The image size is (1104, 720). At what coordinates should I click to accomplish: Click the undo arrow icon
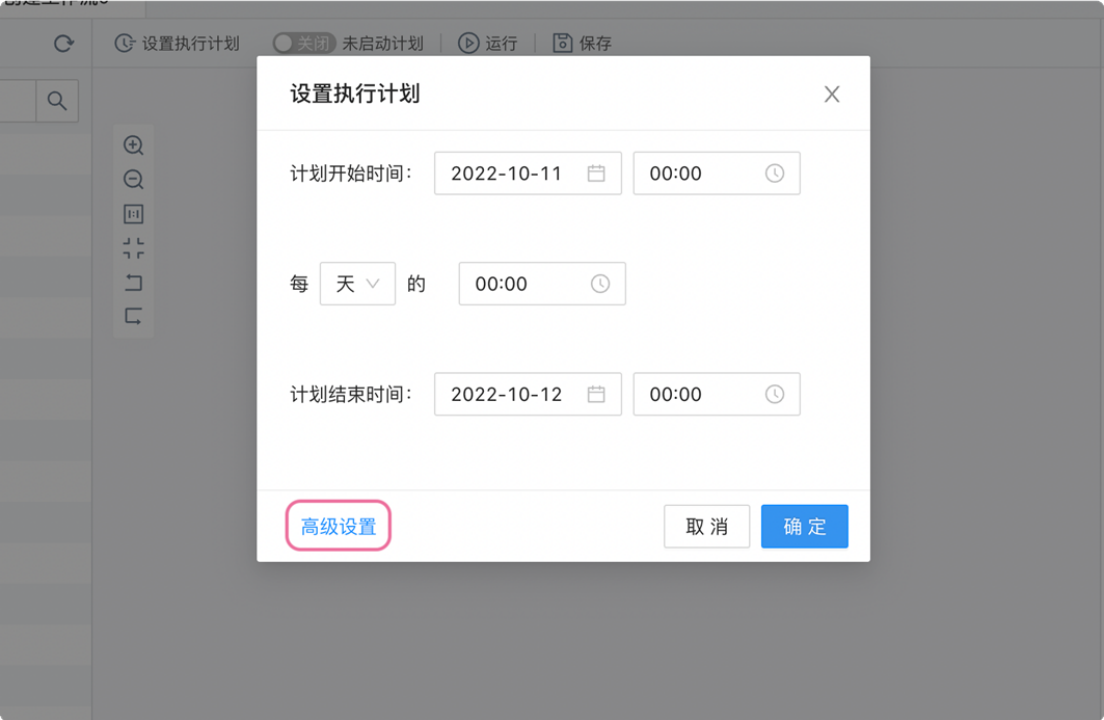click(133, 283)
